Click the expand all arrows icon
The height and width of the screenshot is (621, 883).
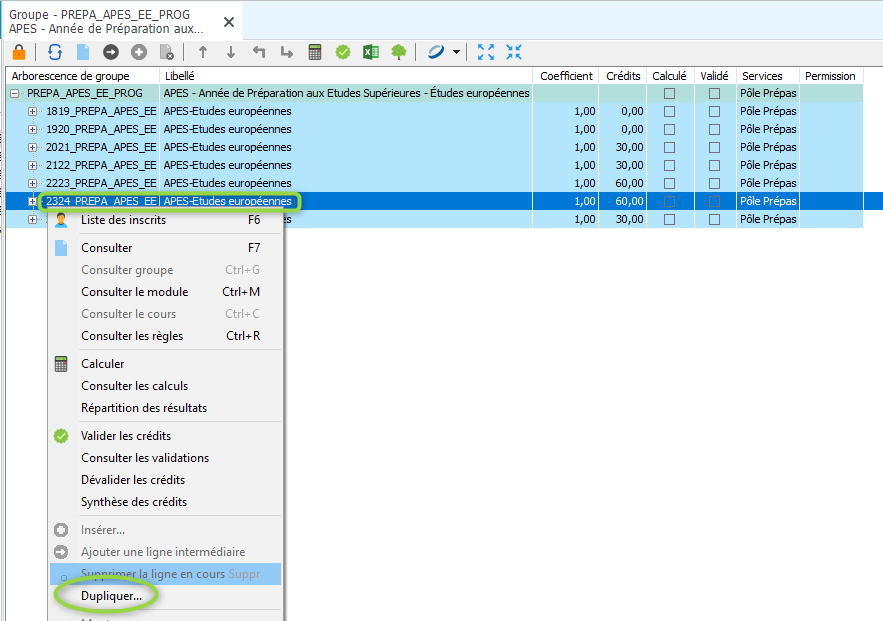click(486, 52)
